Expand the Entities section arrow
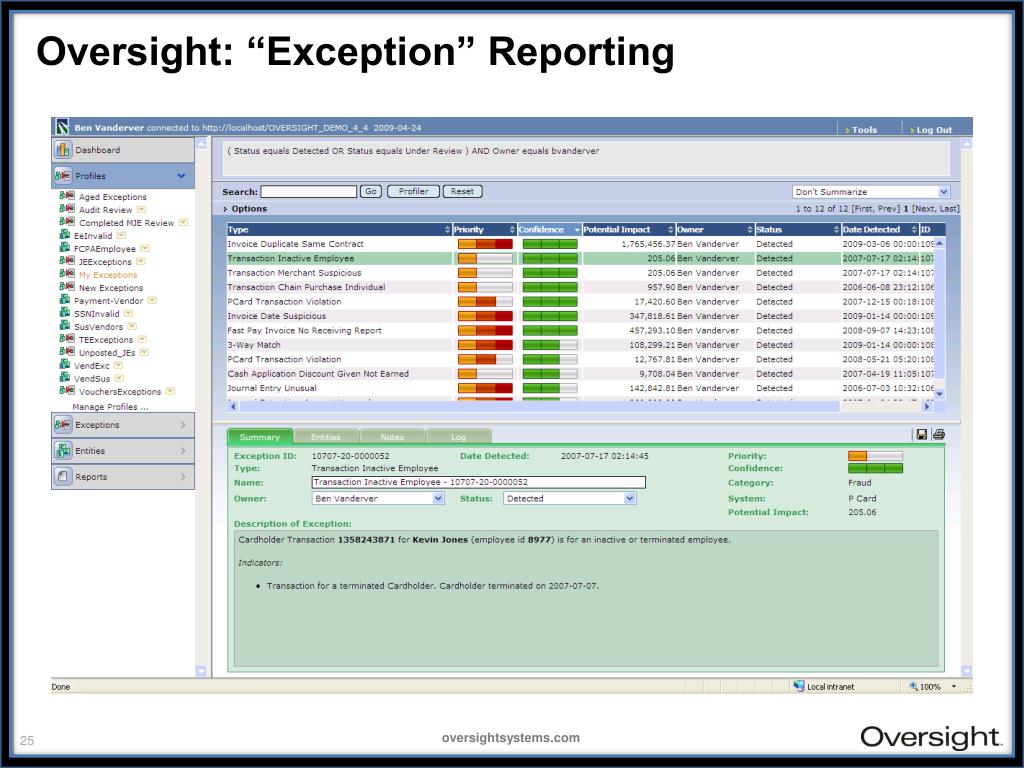This screenshot has width=1024, height=768. click(183, 451)
